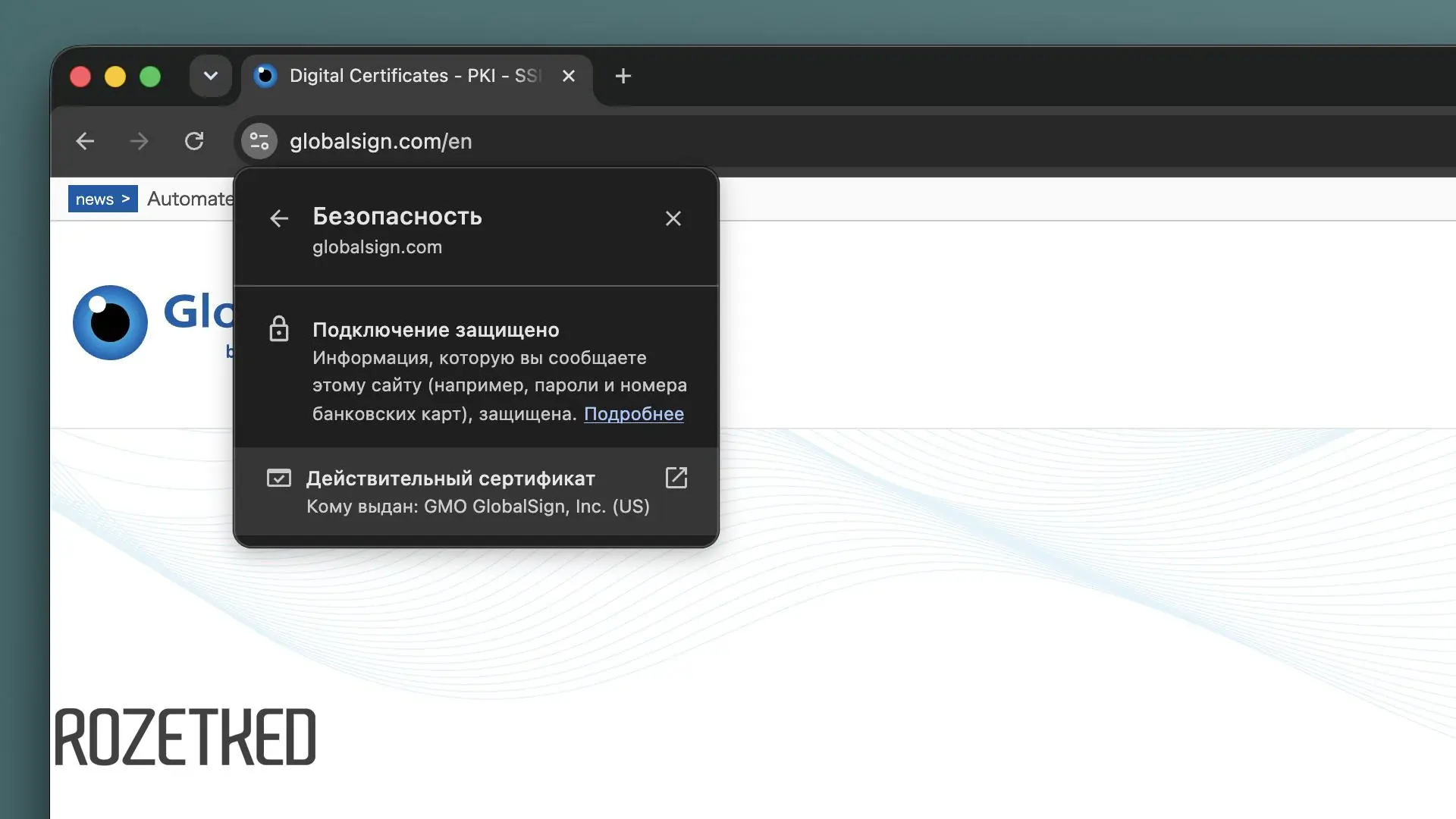Click the certificate checkmark icon

tap(279, 478)
